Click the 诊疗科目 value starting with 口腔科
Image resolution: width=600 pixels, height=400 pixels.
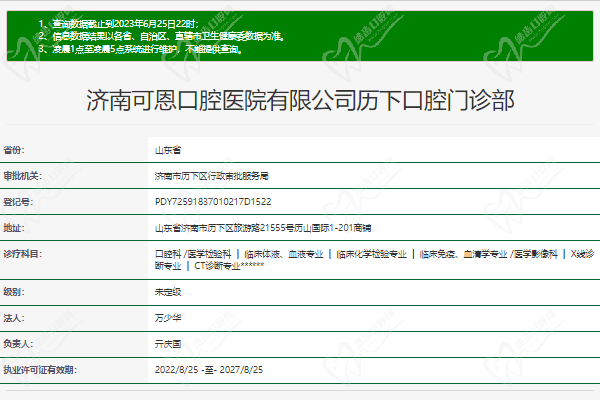point(374,260)
